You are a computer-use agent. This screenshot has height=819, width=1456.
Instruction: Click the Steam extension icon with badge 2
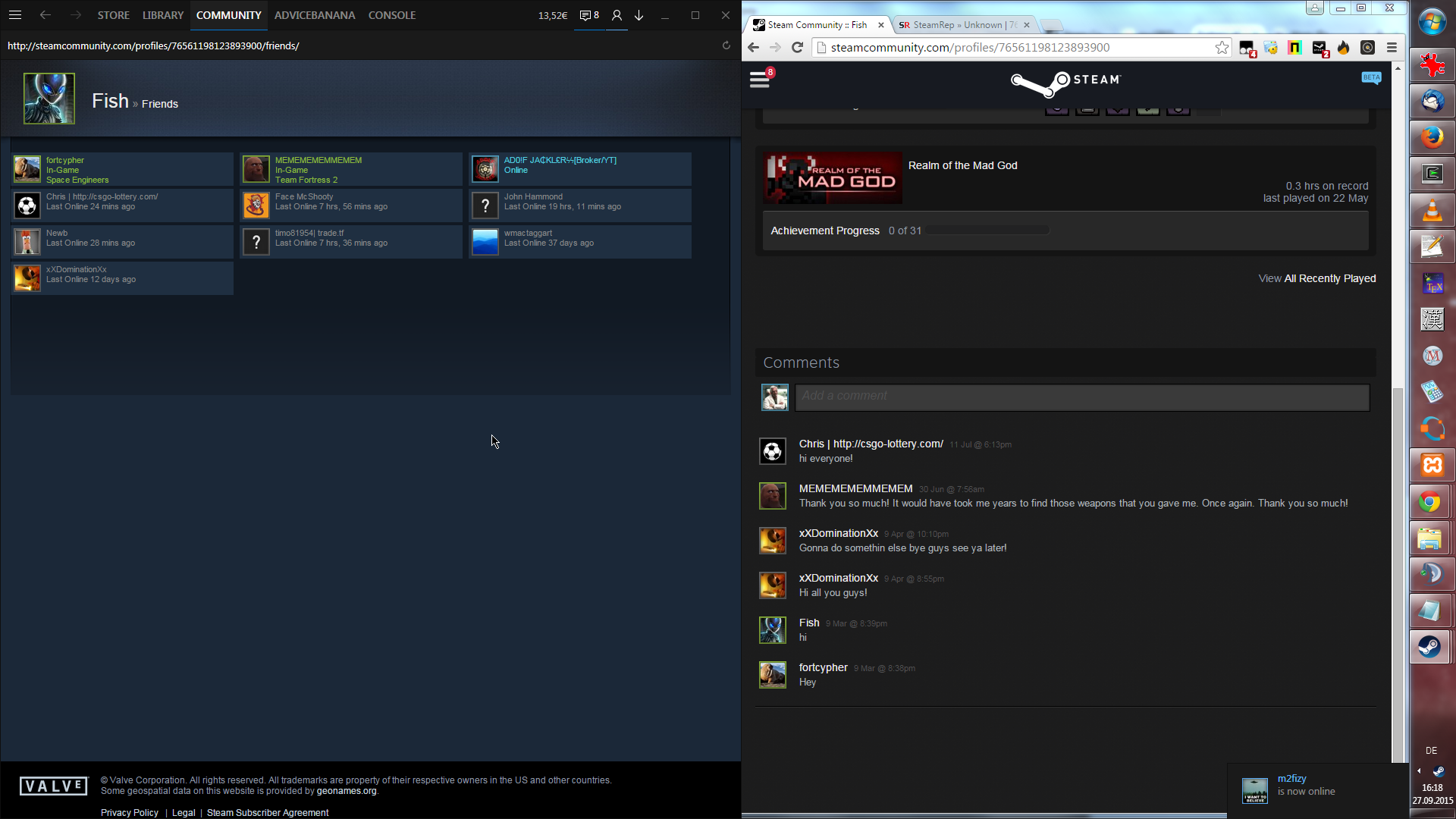point(1319,48)
